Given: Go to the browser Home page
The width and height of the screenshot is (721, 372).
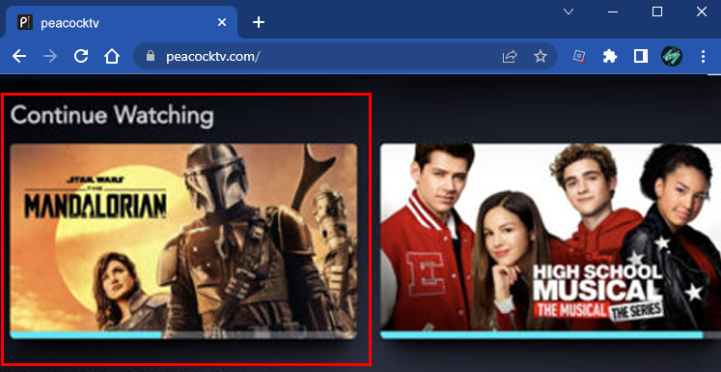Looking at the screenshot, I should (112, 57).
